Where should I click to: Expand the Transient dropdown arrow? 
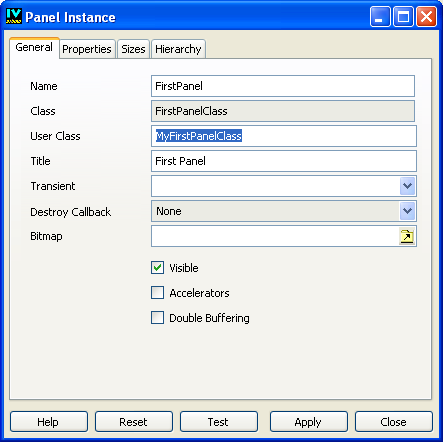pyautogui.click(x=407, y=186)
